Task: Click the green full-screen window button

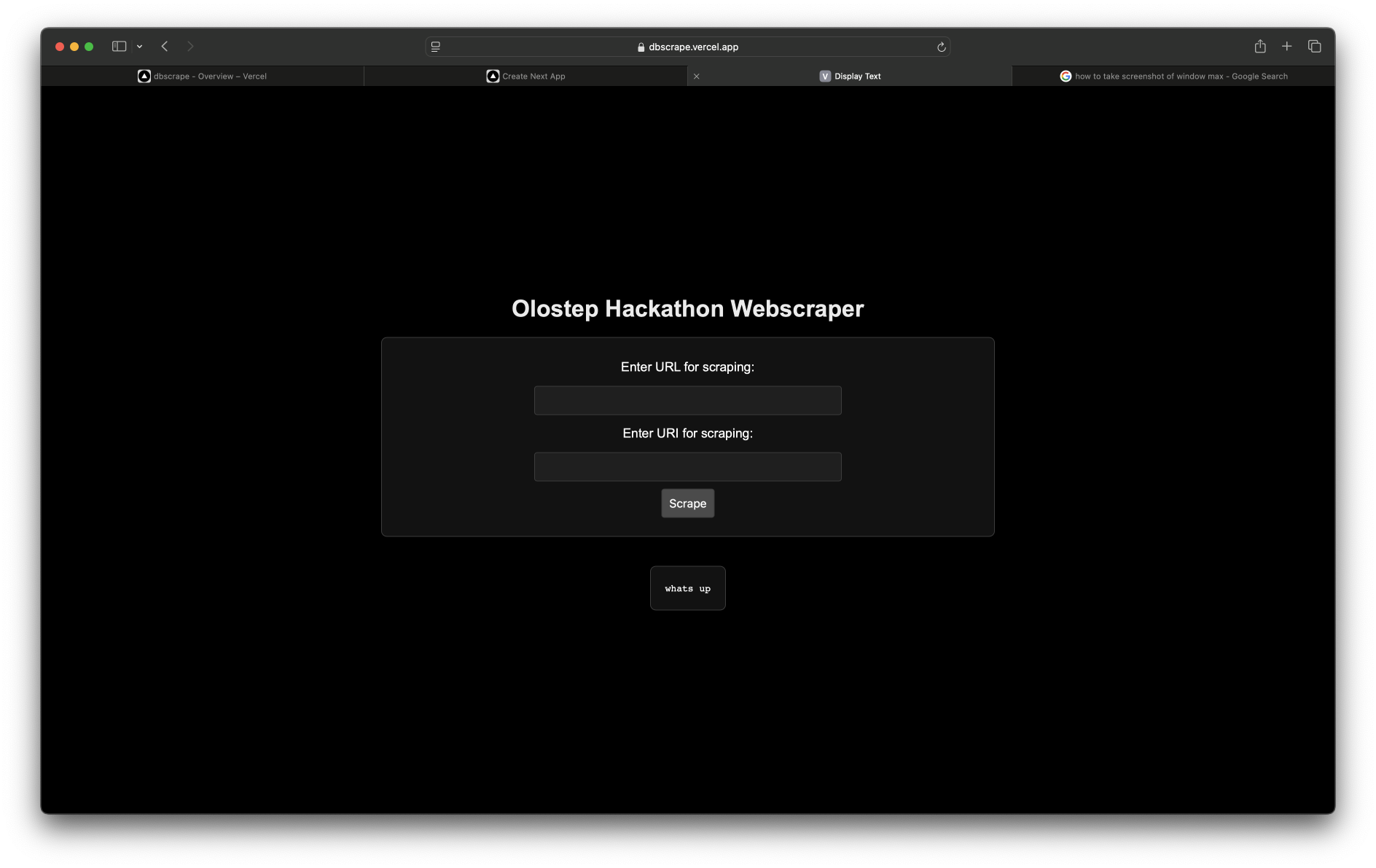Action: click(89, 47)
